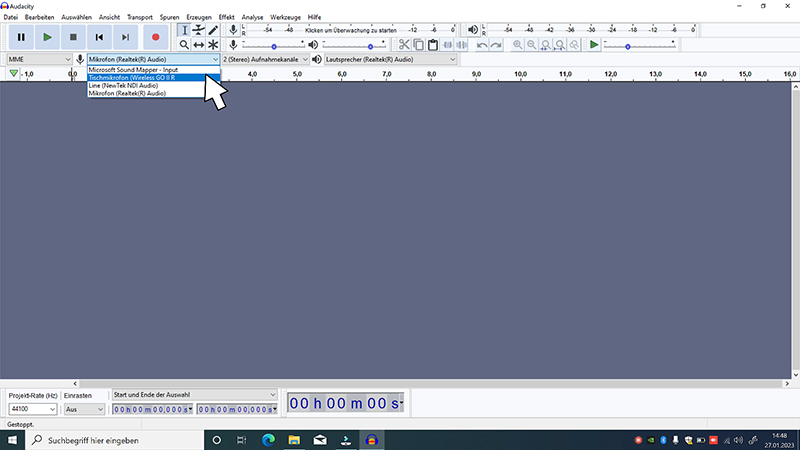The width and height of the screenshot is (800, 450).
Task: Open the Datei menu
Action: pos(10,17)
